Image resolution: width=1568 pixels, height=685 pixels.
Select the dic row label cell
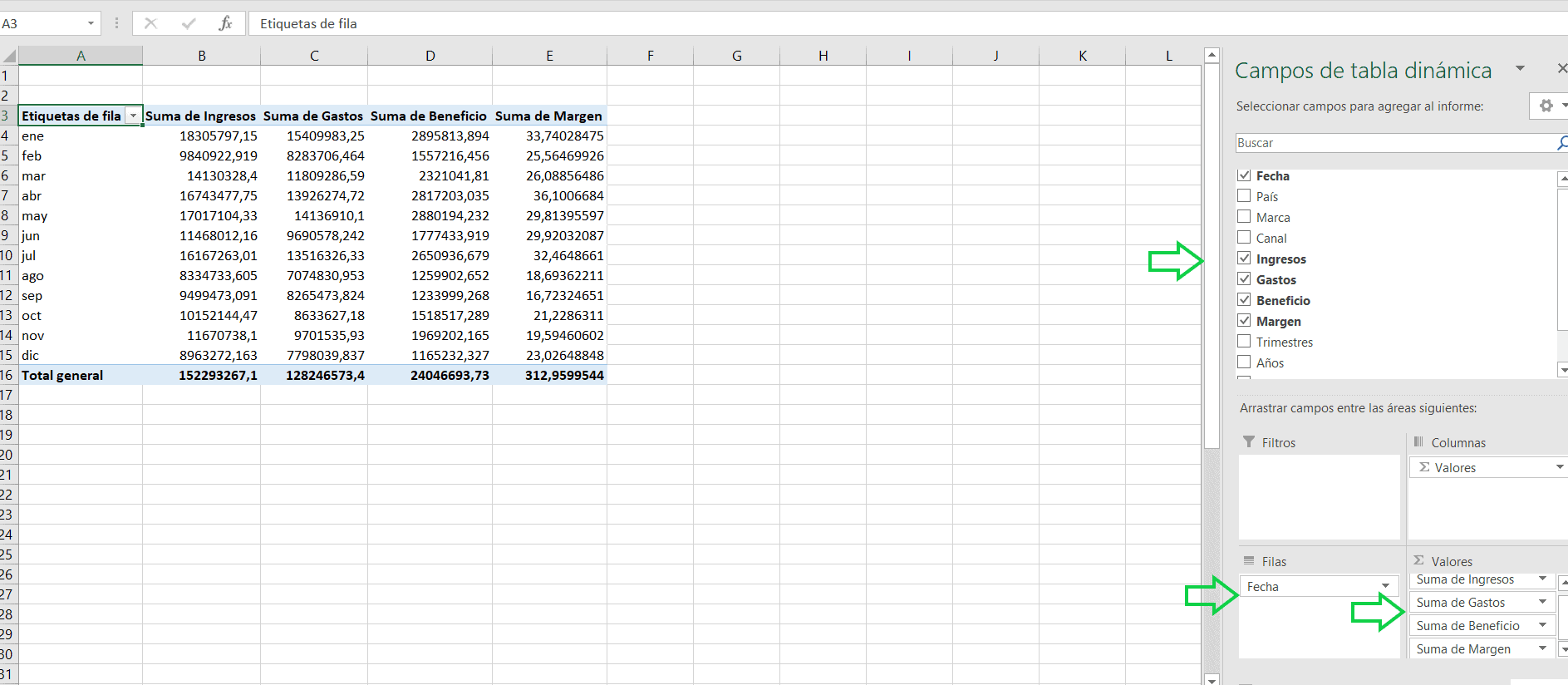coord(81,355)
